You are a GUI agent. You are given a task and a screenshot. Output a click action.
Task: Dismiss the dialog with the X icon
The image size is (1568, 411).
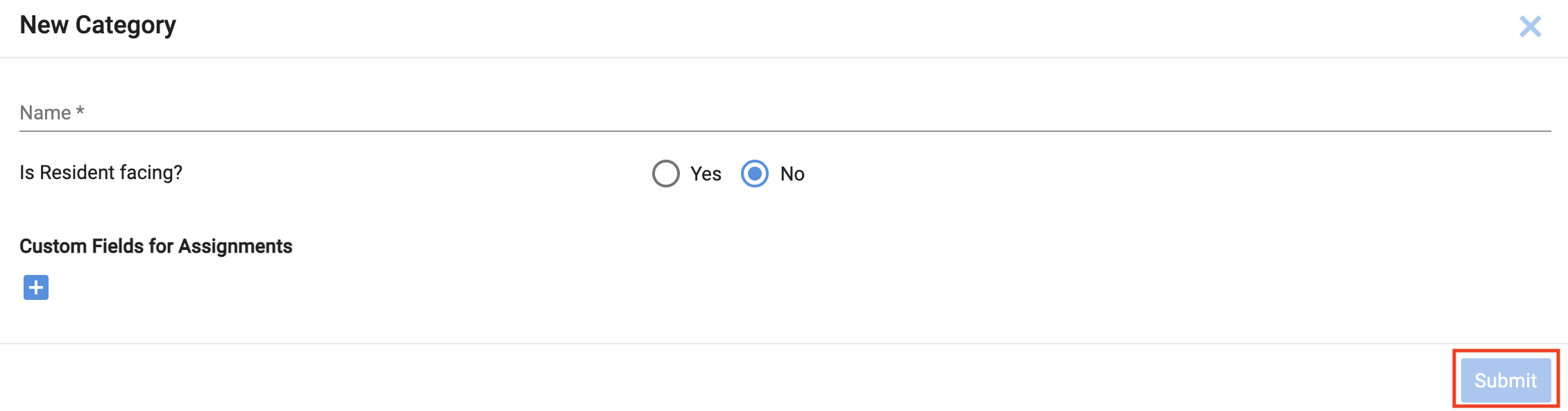coord(1529,26)
